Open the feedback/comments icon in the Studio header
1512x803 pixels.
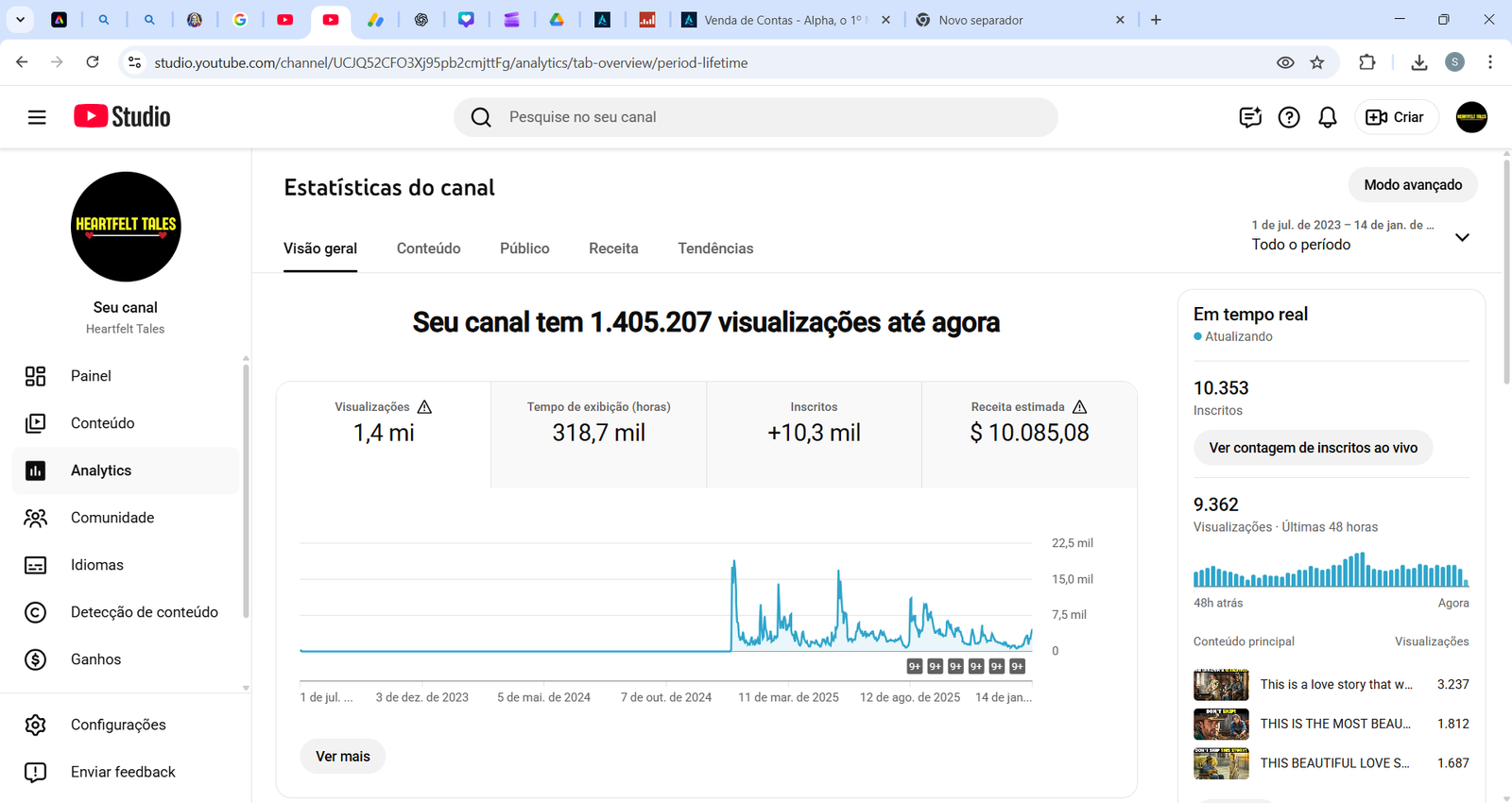[1250, 117]
